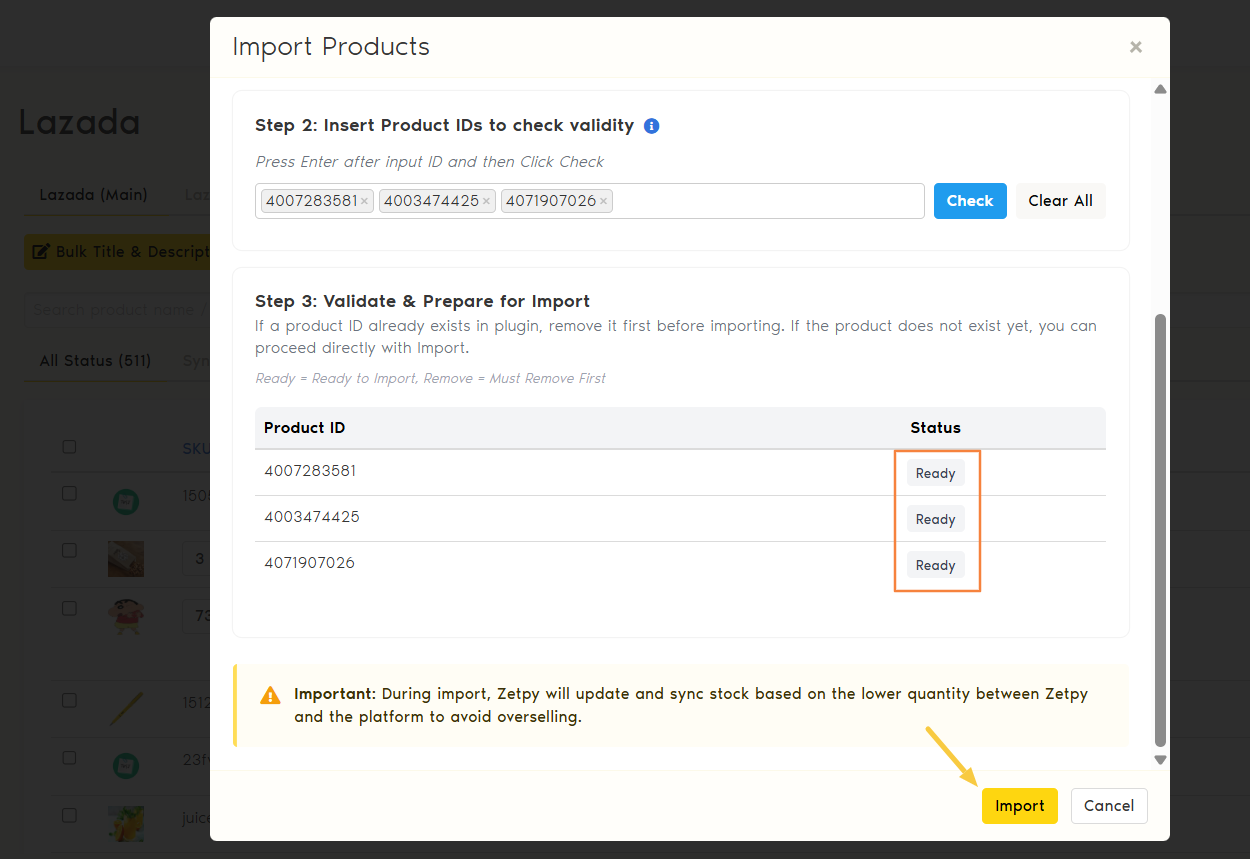Close the Import Products dialog with X
This screenshot has height=859, width=1250.
tap(1135, 47)
